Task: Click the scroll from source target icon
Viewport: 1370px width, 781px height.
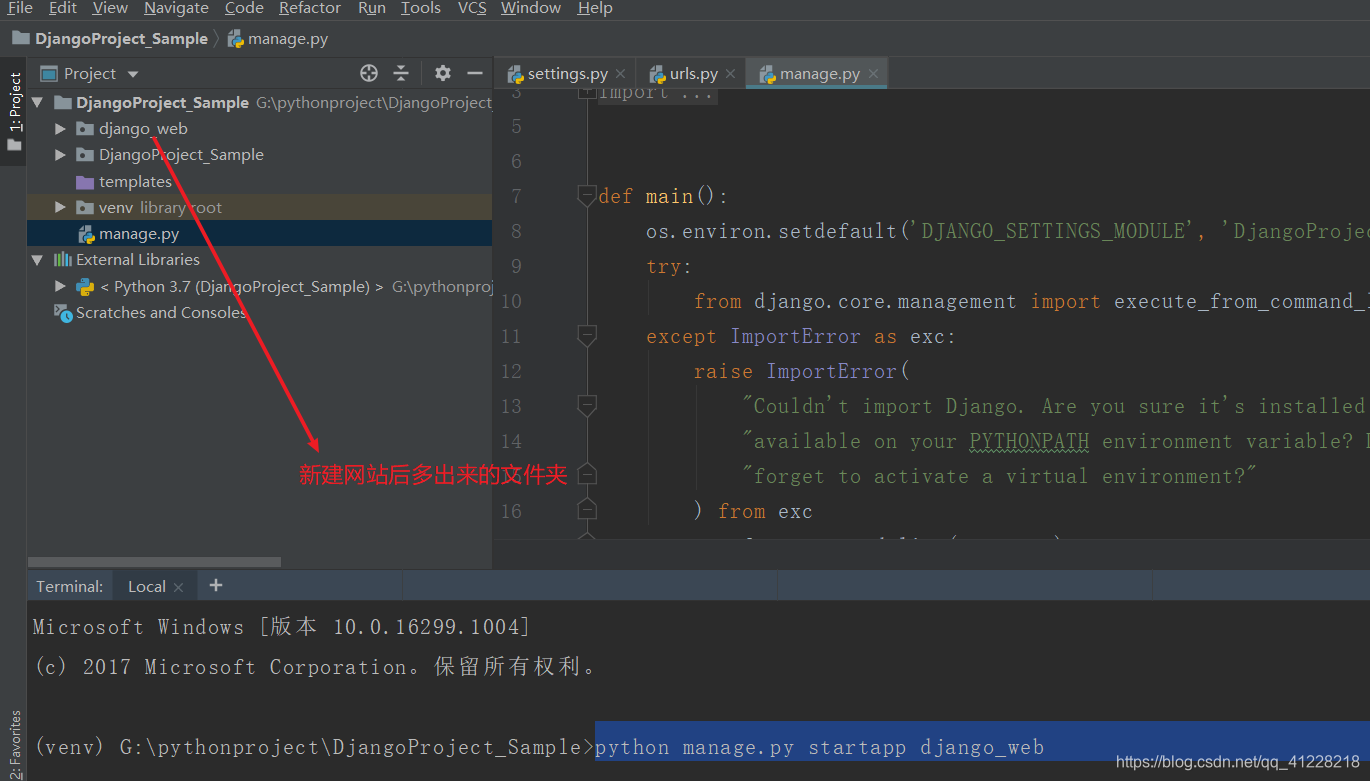Action: (x=369, y=73)
